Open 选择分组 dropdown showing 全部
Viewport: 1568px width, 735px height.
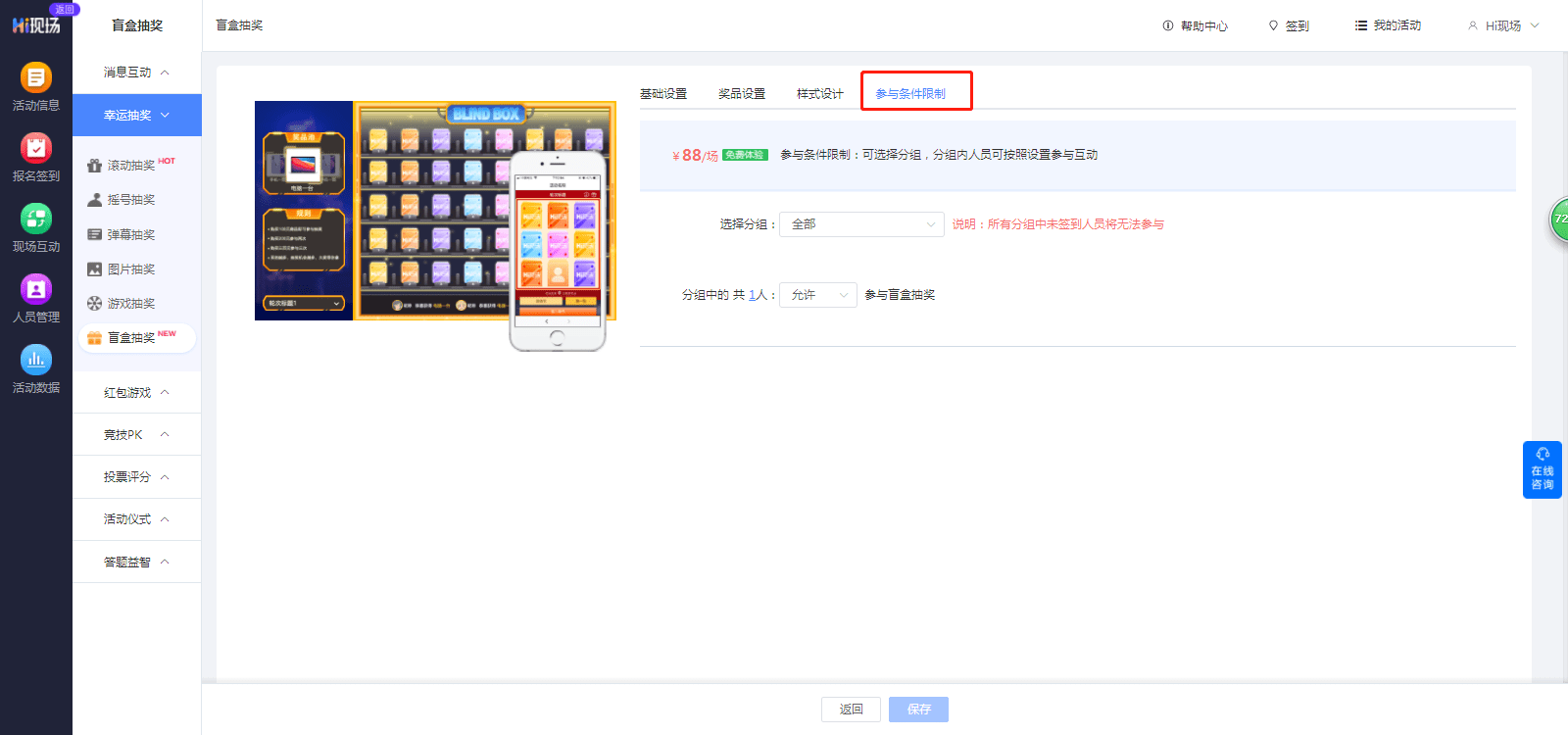pyautogui.click(x=861, y=224)
